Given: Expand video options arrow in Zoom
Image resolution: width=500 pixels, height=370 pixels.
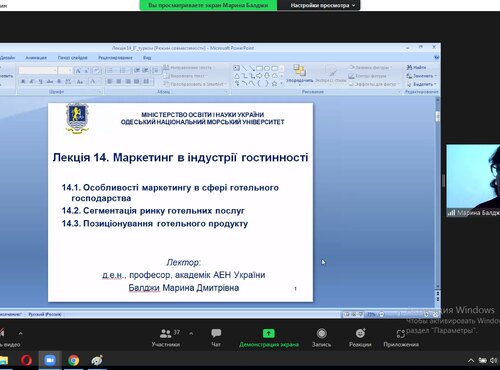Looking at the screenshot, I should click(x=20, y=333).
